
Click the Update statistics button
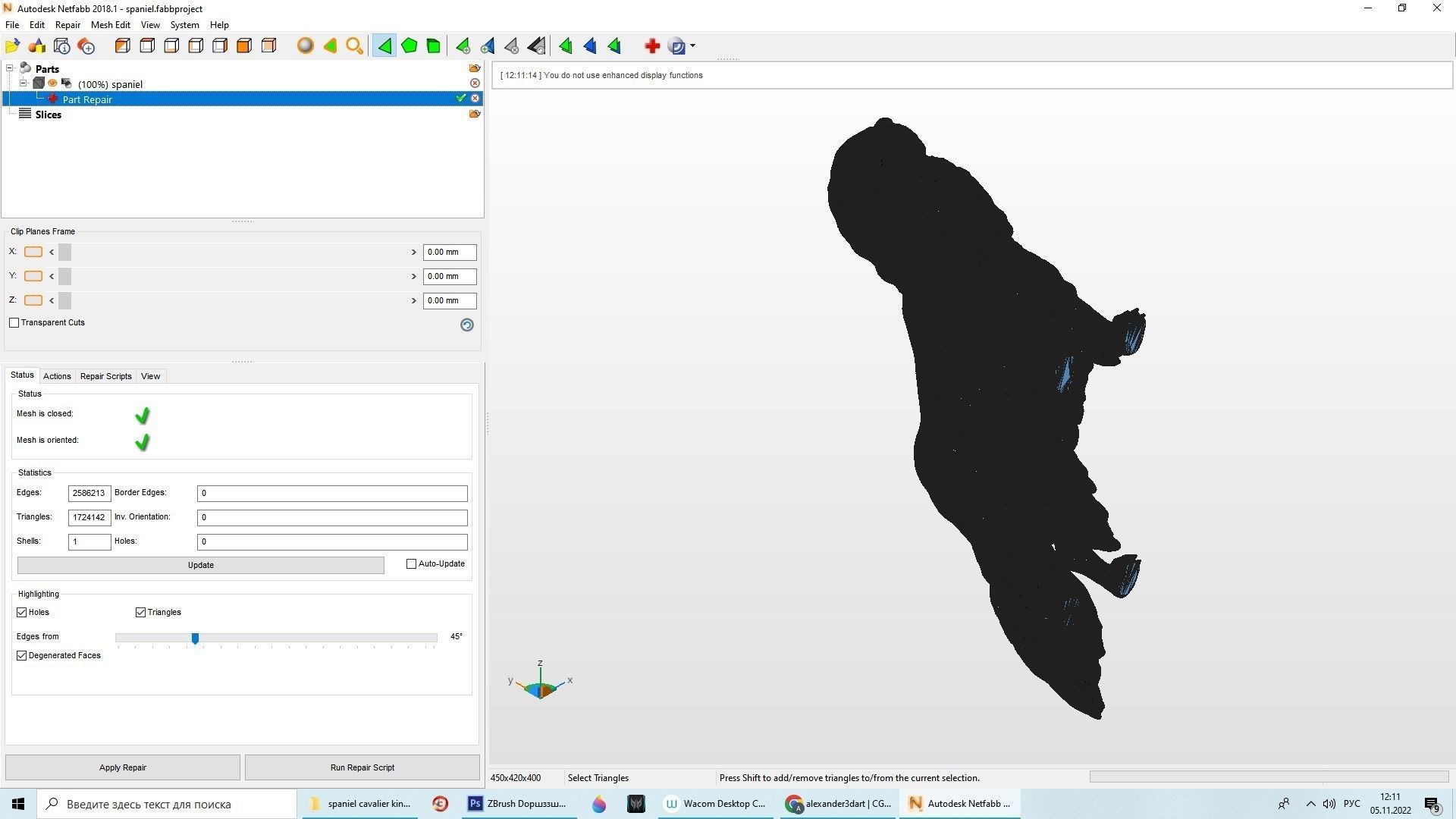pyautogui.click(x=200, y=566)
